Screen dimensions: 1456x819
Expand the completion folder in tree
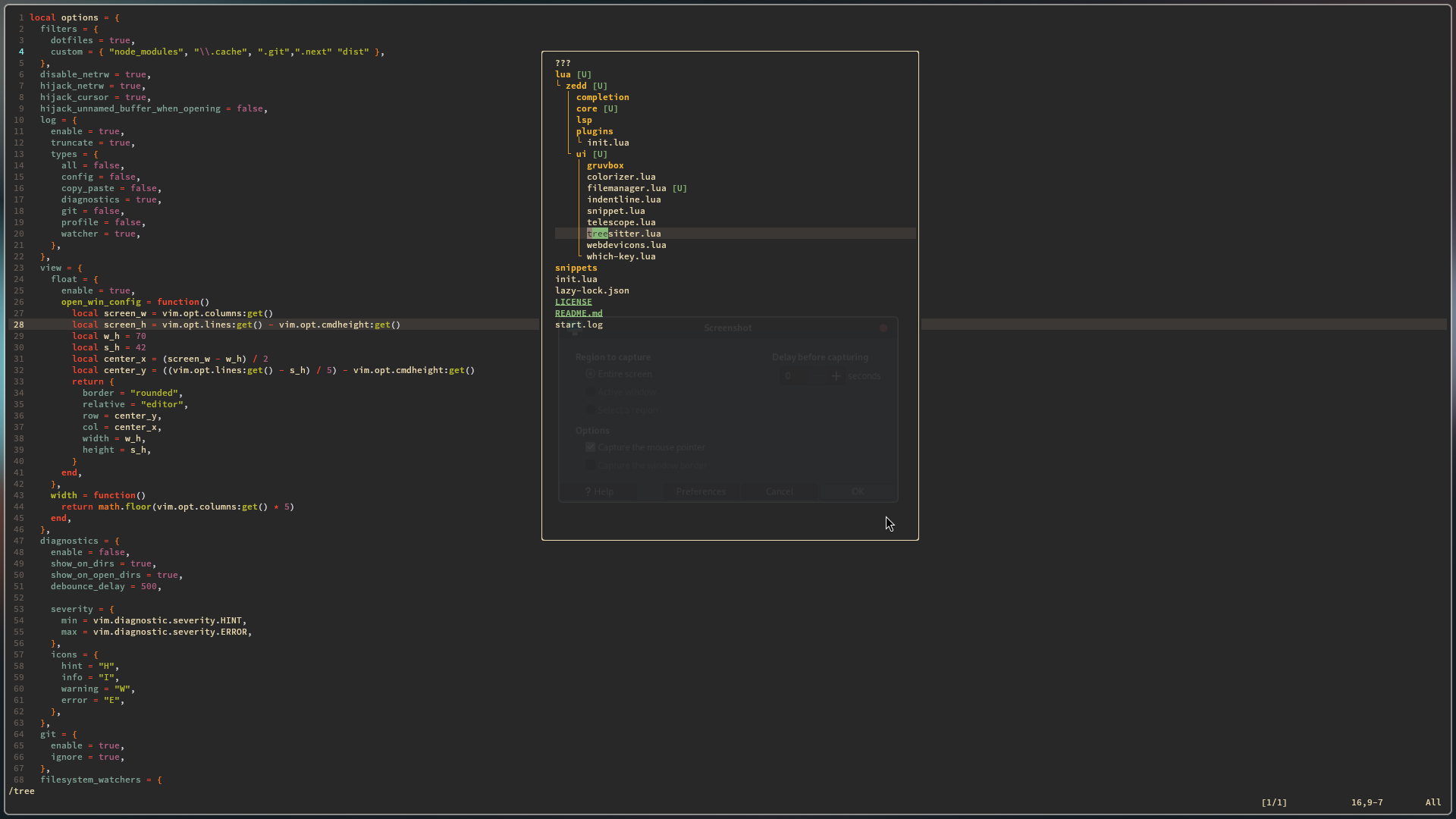coord(602,97)
